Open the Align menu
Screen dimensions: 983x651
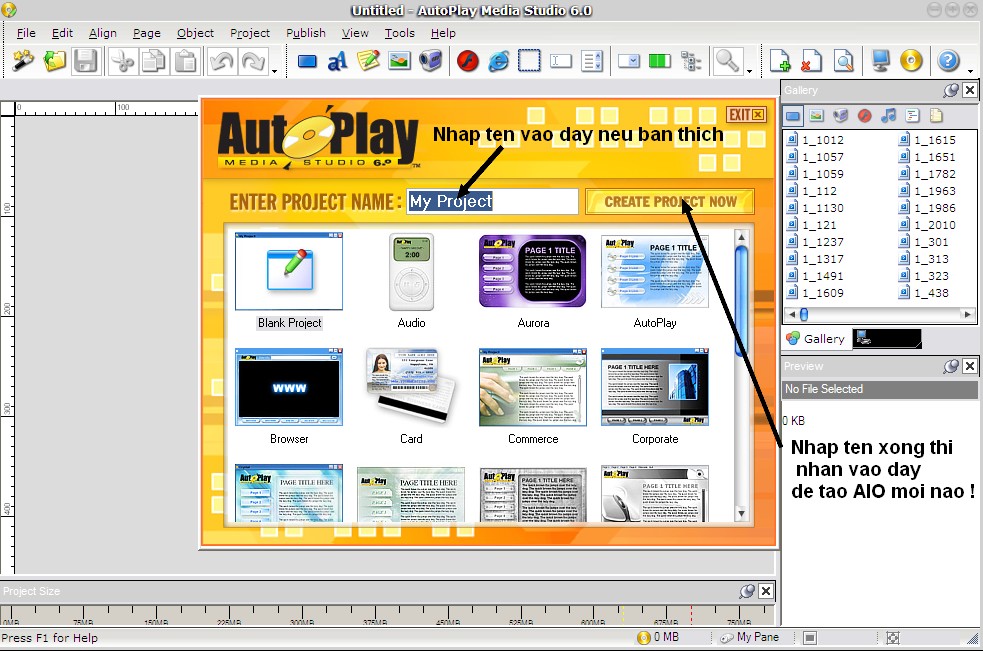(x=103, y=33)
